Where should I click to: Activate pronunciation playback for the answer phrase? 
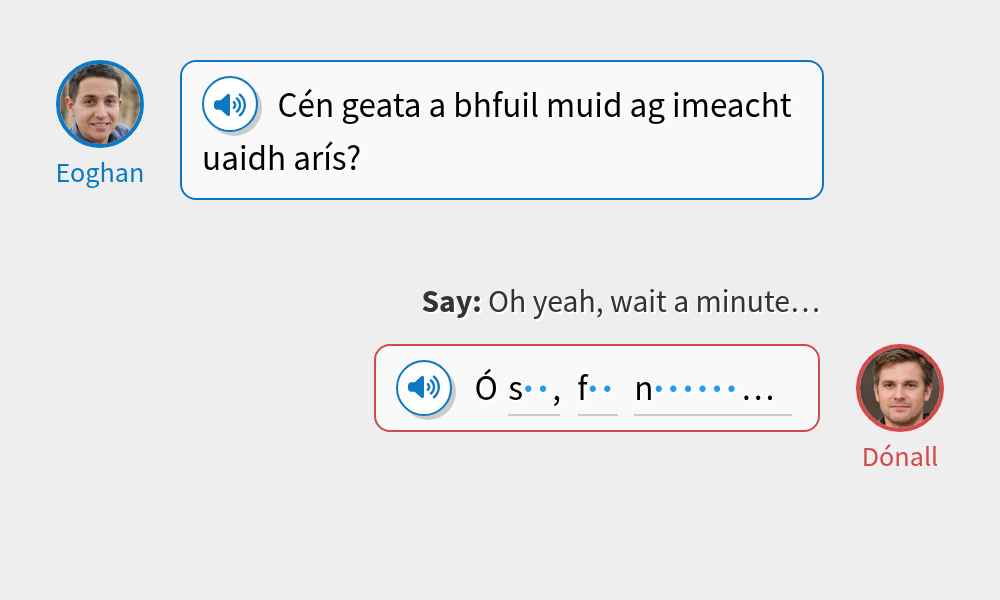423,388
